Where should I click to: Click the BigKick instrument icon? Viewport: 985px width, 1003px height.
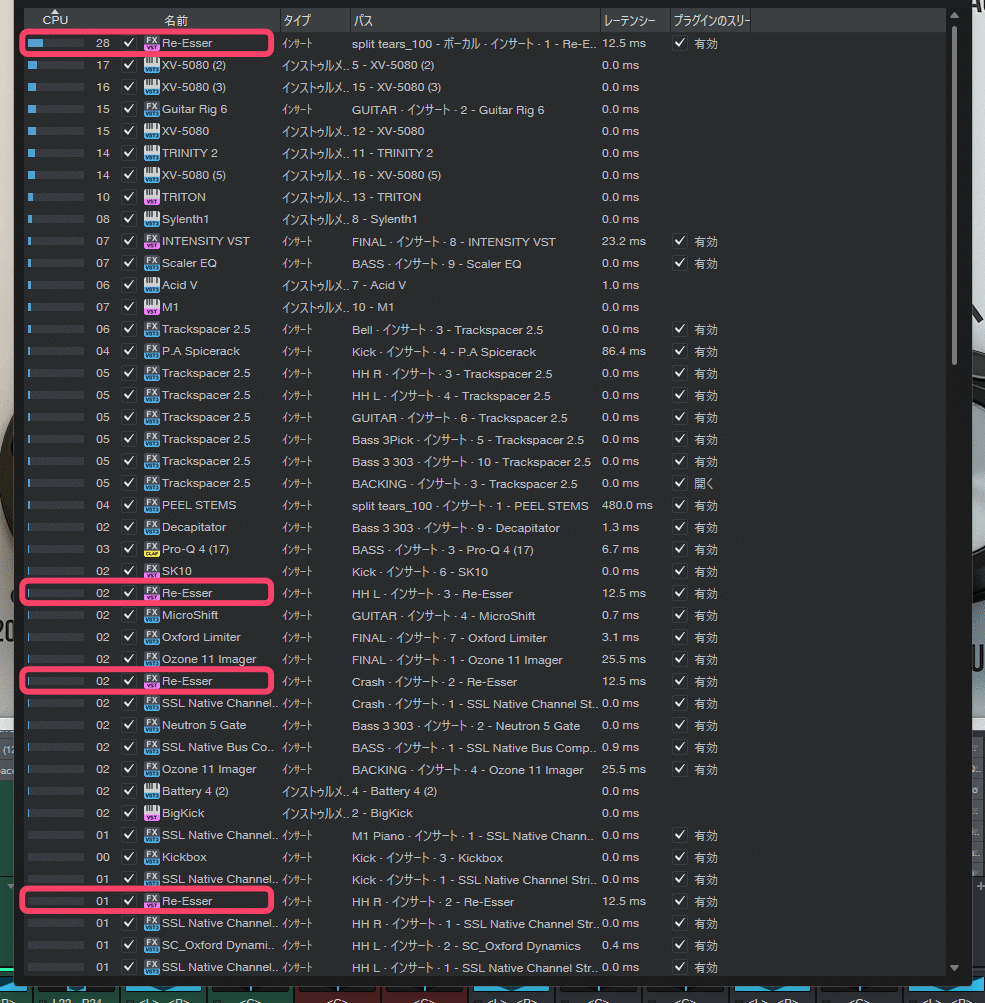152,813
